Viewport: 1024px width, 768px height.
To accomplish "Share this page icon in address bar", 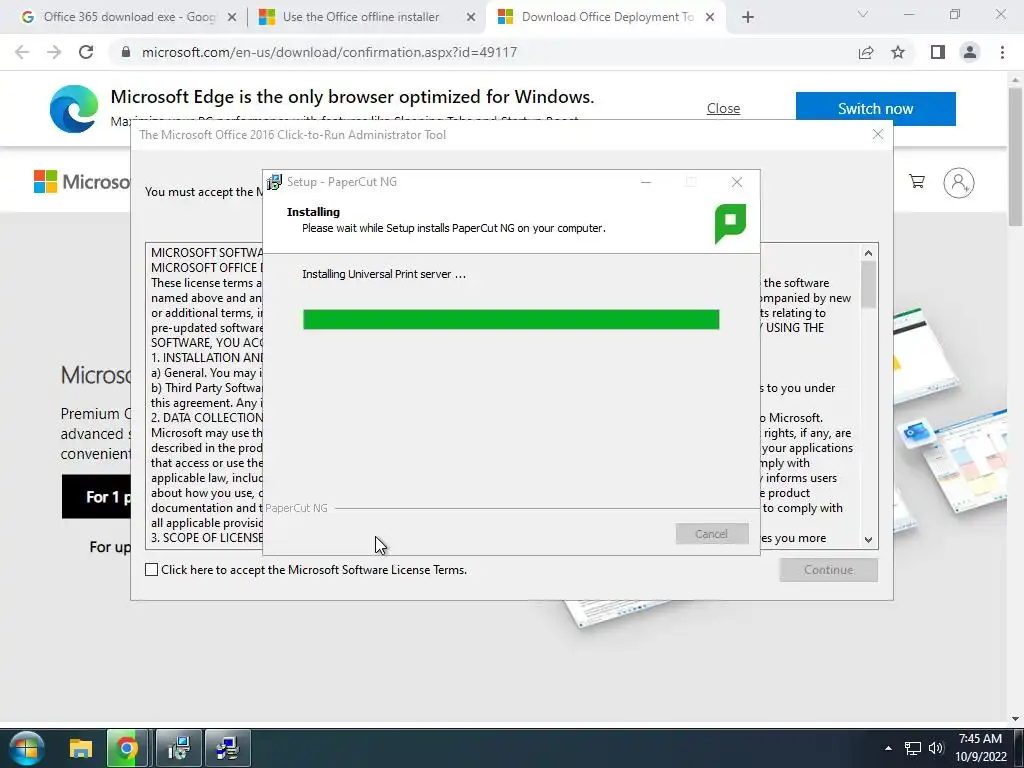I will coord(866,52).
